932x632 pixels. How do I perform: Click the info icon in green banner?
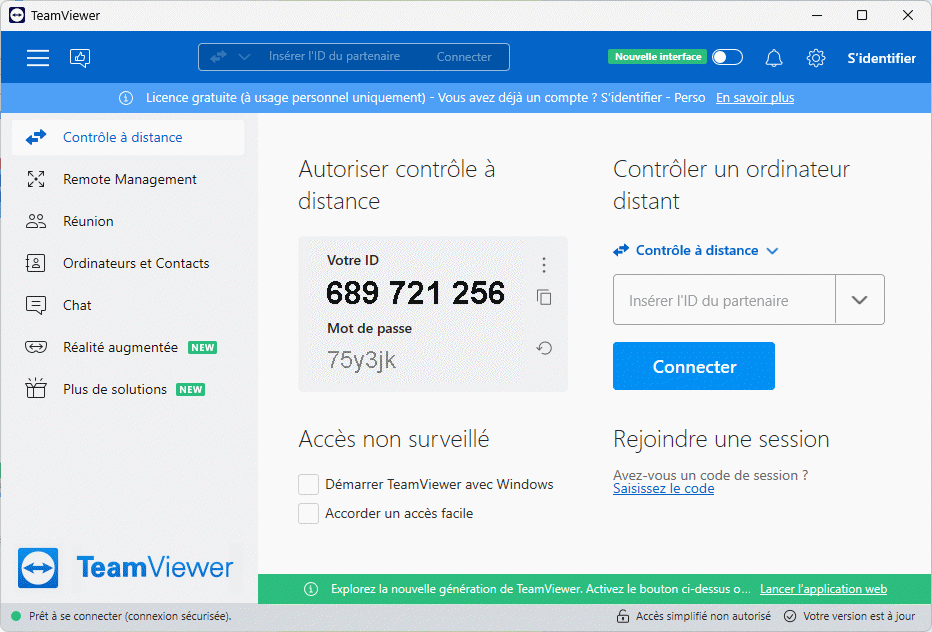tap(311, 589)
